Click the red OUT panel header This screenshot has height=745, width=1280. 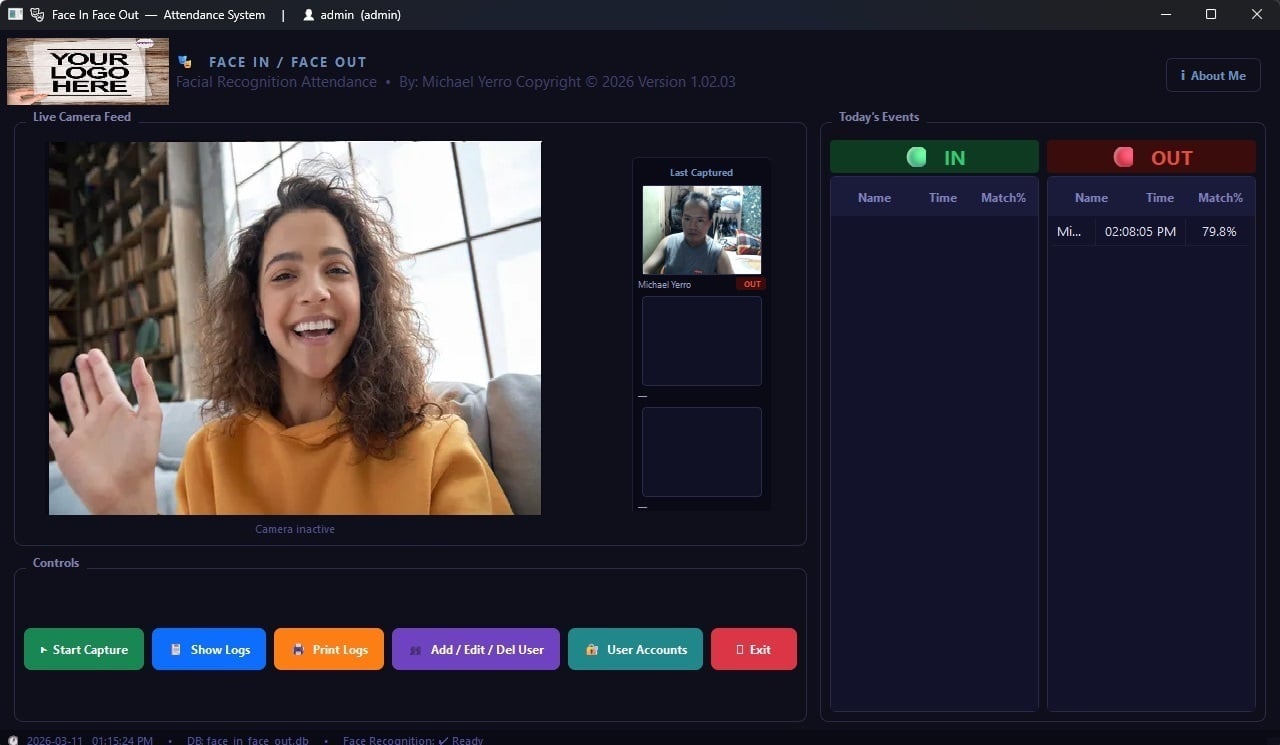[1151, 157]
